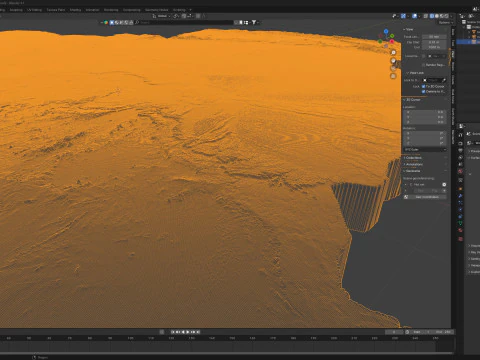Jump to the timeline start frame
The height and width of the screenshot is (360, 480).
coord(173,332)
